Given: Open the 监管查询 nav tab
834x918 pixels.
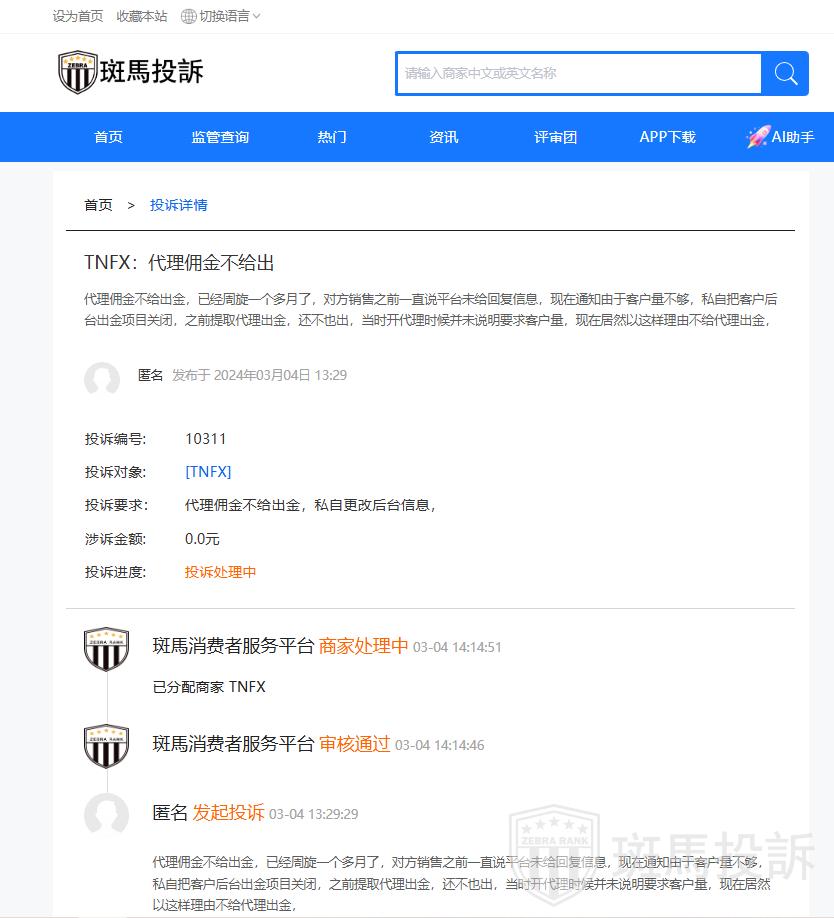Looking at the screenshot, I should pos(220,137).
